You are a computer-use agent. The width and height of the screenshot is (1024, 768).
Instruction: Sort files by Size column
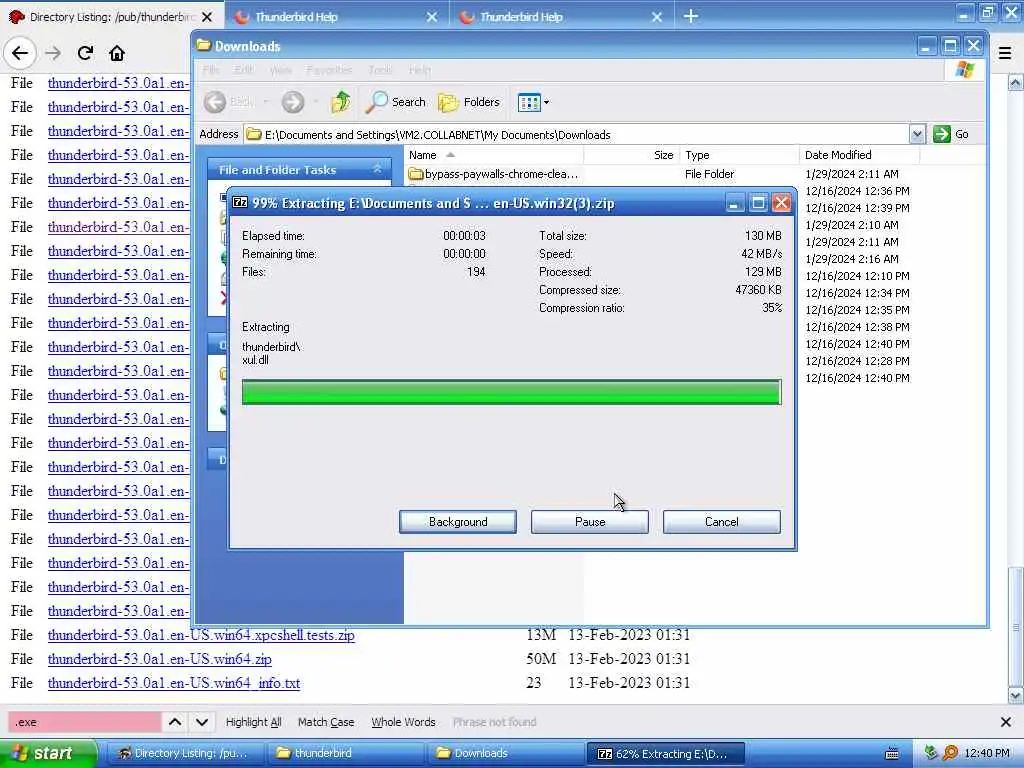(632, 155)
